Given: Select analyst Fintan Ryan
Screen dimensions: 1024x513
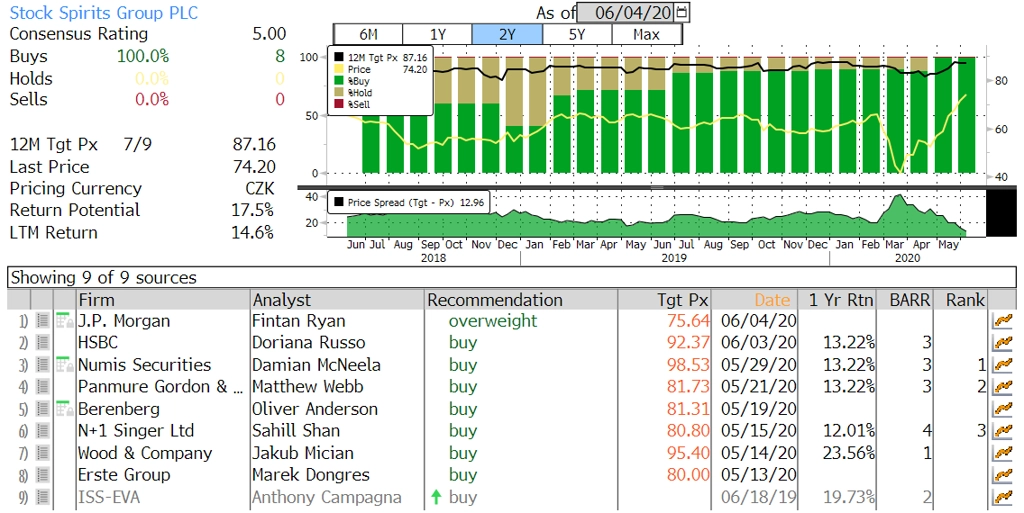Looking at the screenshot, I should [x=298, y=321].
